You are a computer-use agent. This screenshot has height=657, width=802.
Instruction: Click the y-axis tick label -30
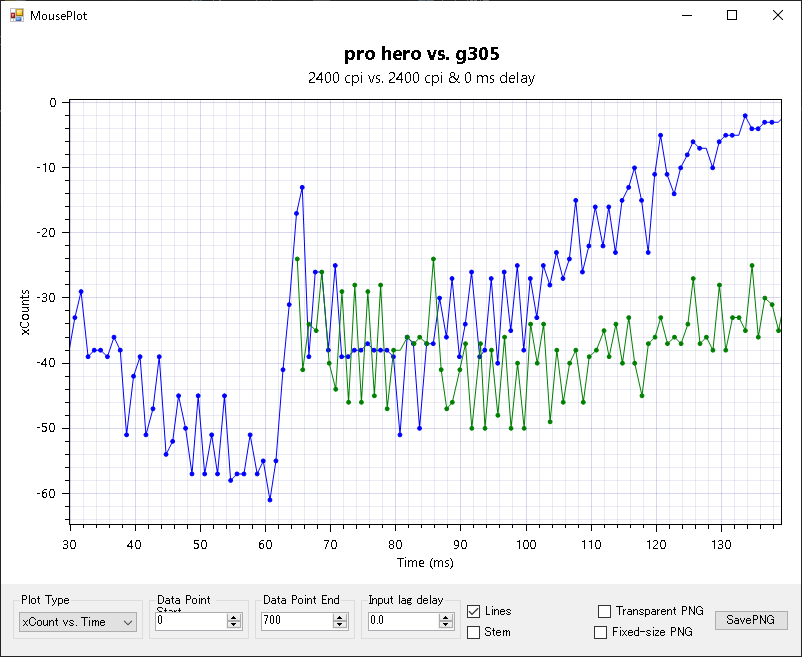pos(47,298)
